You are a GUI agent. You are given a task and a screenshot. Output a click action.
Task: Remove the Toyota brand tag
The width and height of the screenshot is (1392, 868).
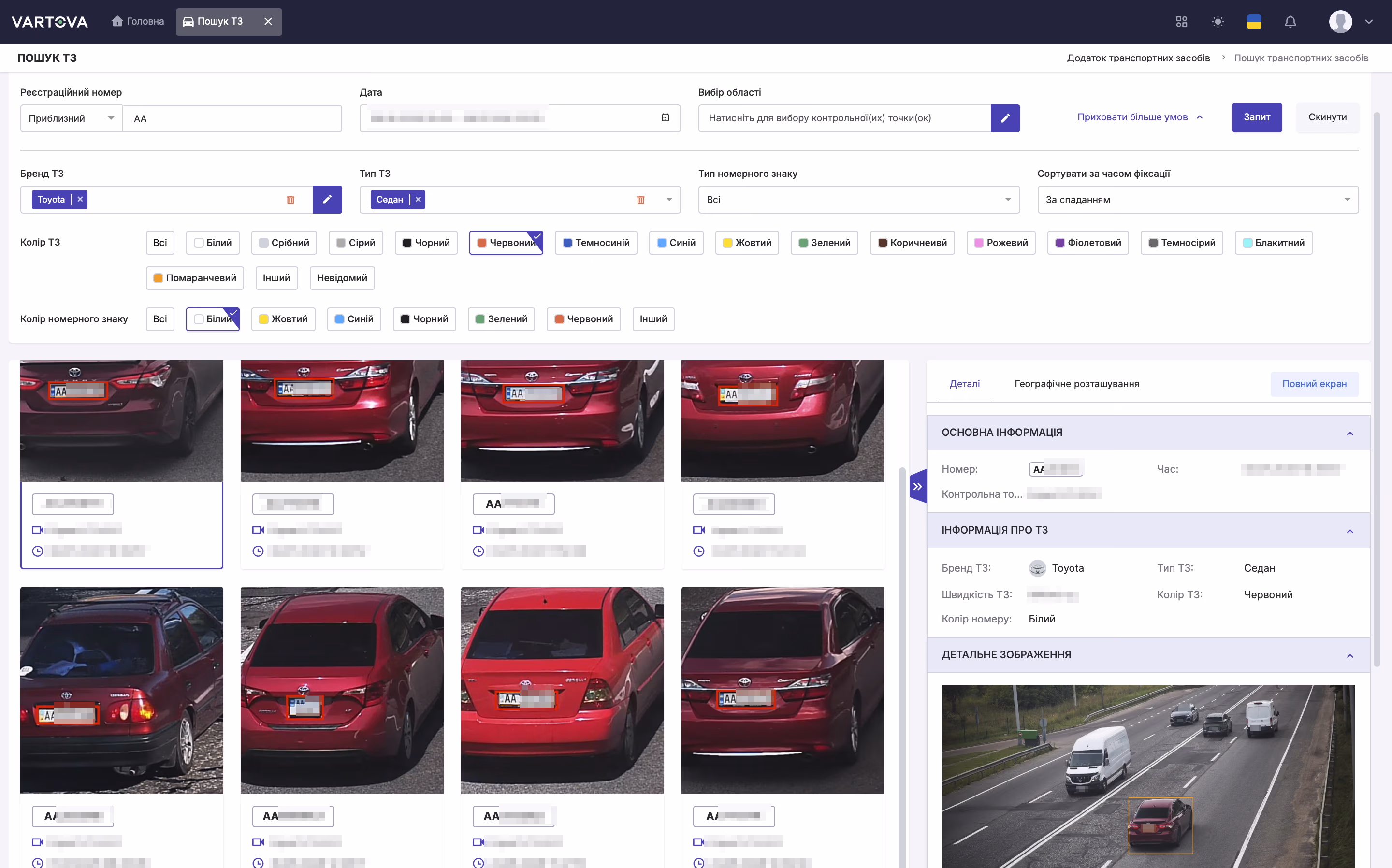click(x=80, y=199)
